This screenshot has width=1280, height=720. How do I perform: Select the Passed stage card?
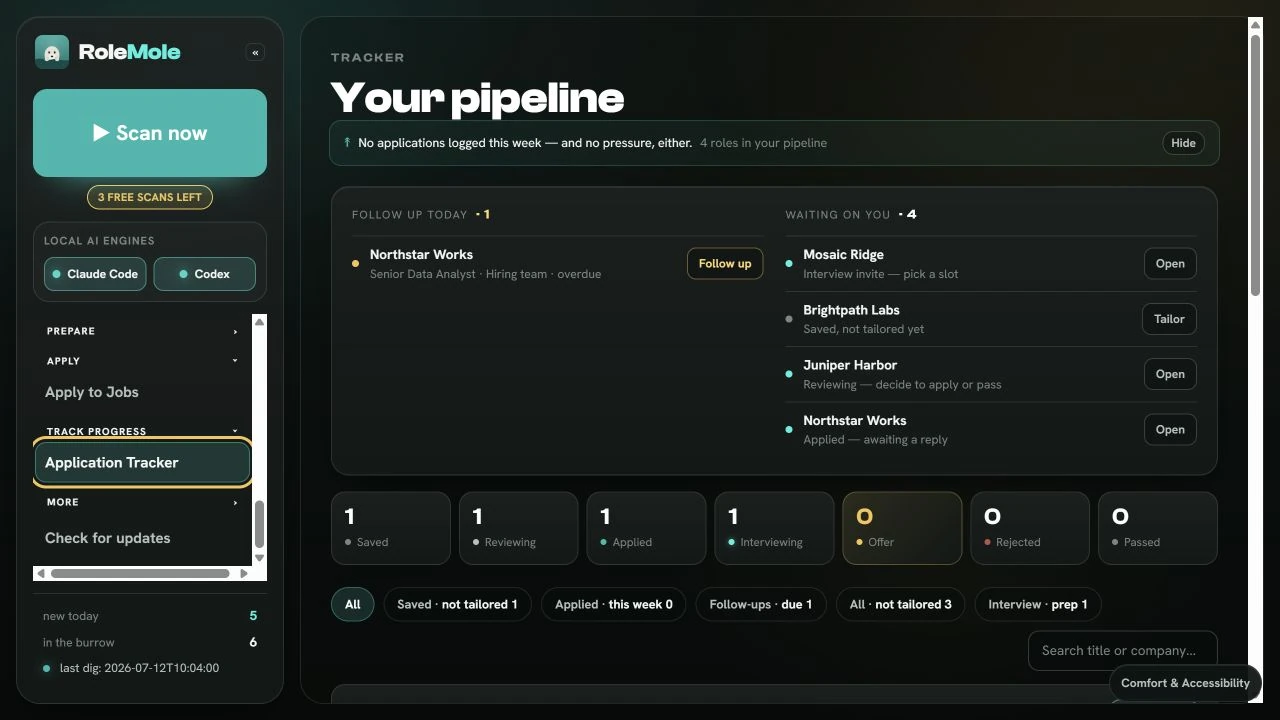(1158, 528)
